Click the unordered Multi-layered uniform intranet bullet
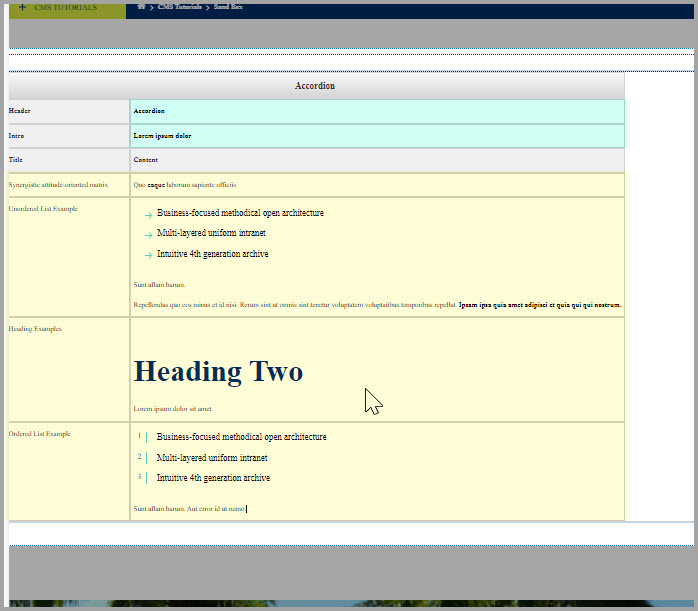Screen dimensions: 698x611 (x=211, y=233)
